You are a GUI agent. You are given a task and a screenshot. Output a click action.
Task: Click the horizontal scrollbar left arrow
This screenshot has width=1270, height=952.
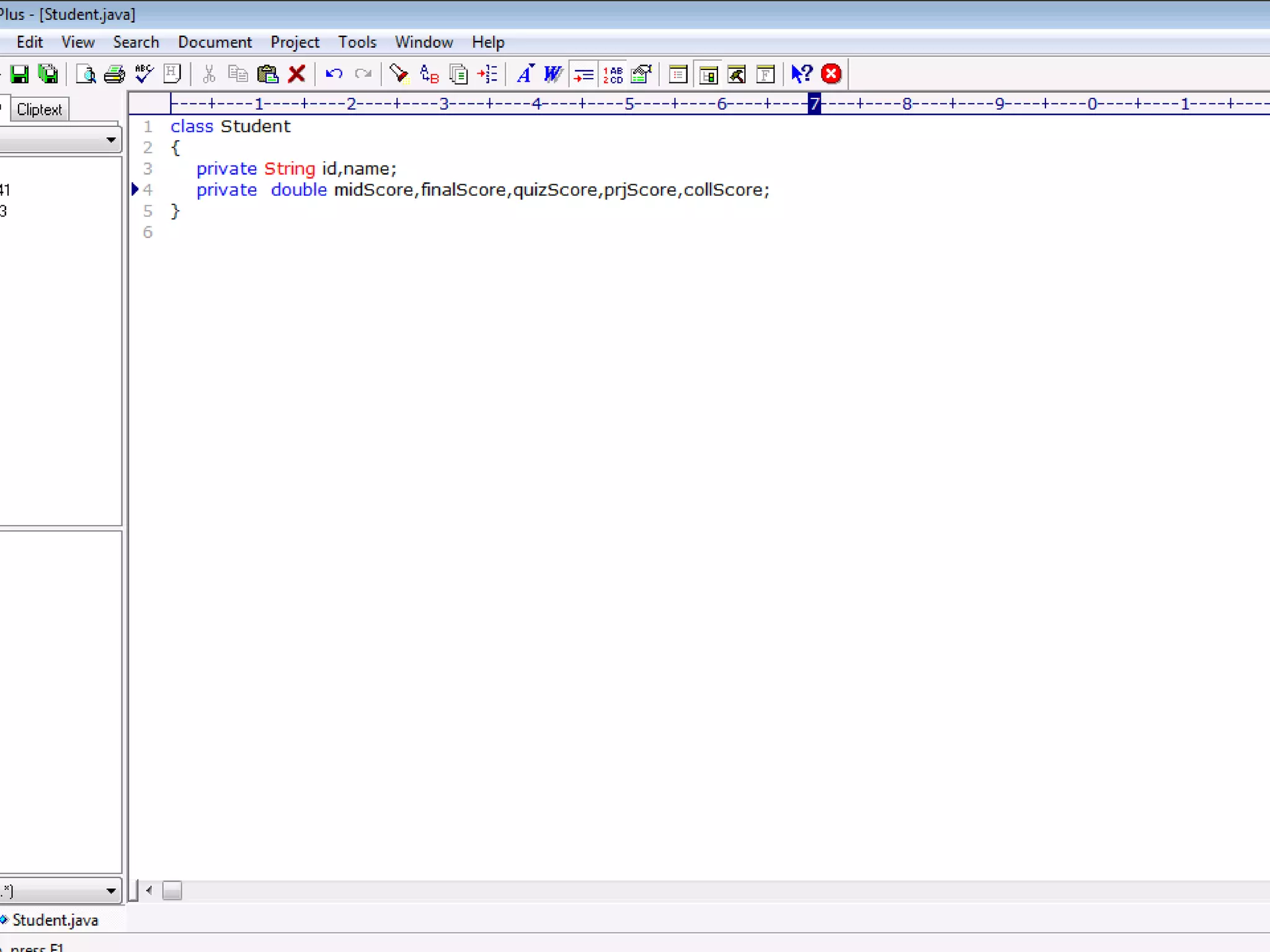[x=149, y=891]
